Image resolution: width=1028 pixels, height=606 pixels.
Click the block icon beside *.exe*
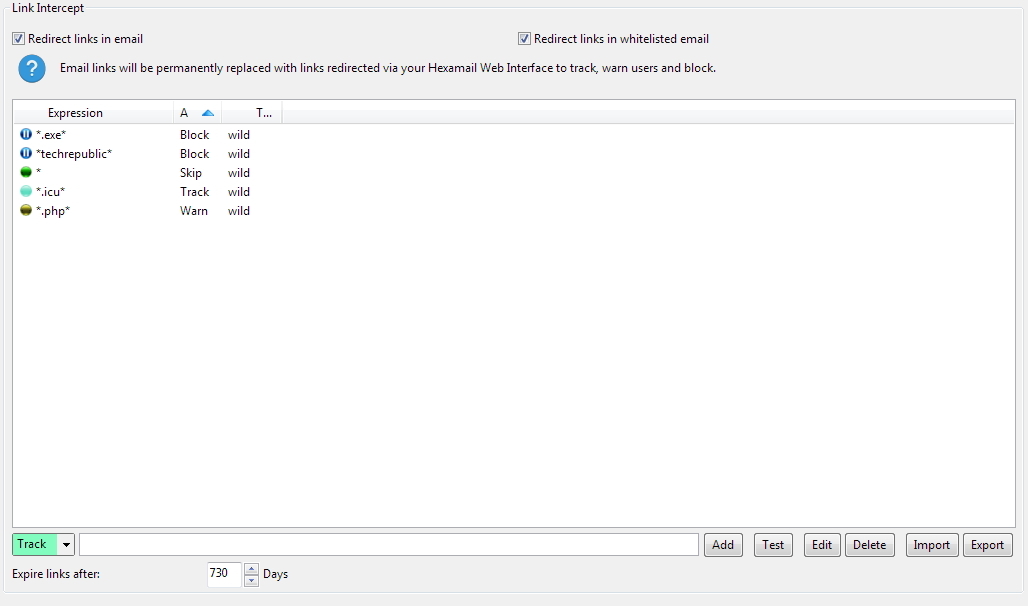point(26,134)
